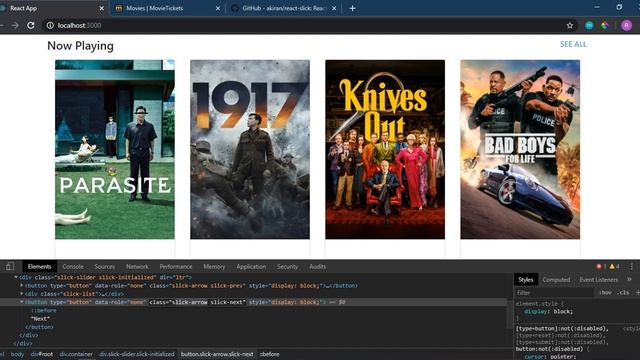Switch to the GitHub react-slick tab

click(283, 8)
